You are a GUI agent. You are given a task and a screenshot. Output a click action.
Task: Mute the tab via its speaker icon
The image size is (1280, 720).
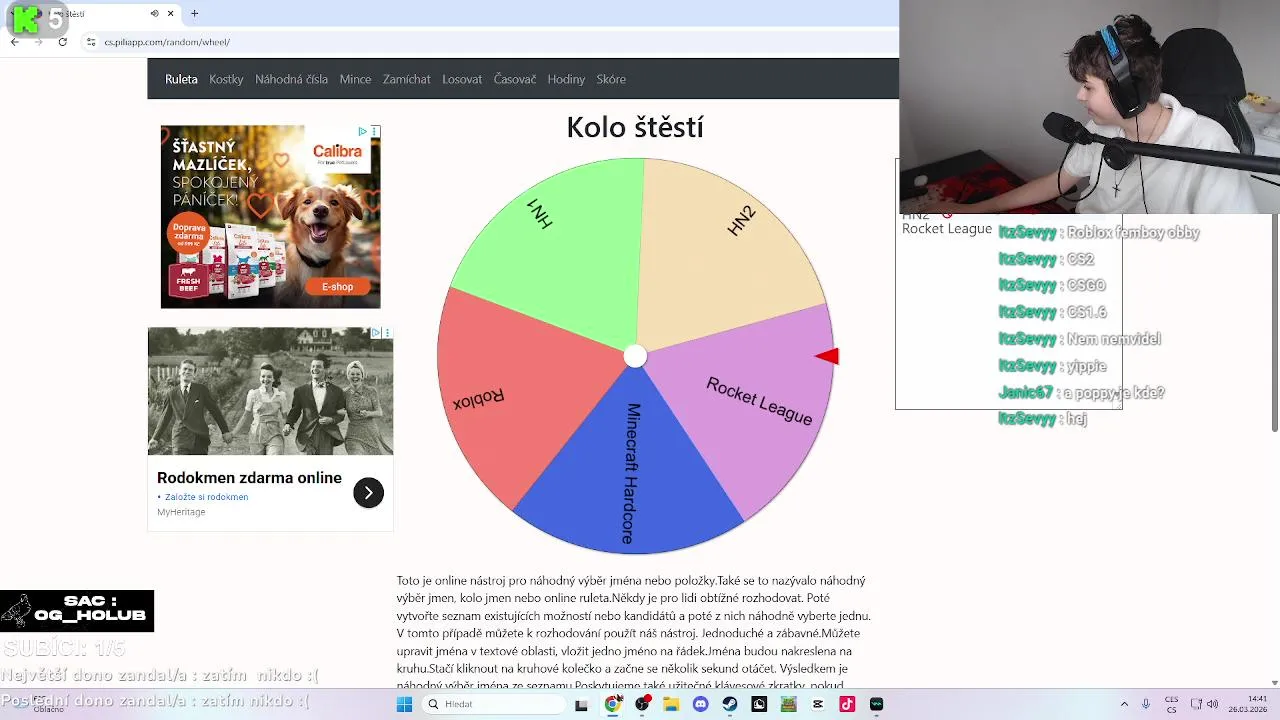[154, 13]
